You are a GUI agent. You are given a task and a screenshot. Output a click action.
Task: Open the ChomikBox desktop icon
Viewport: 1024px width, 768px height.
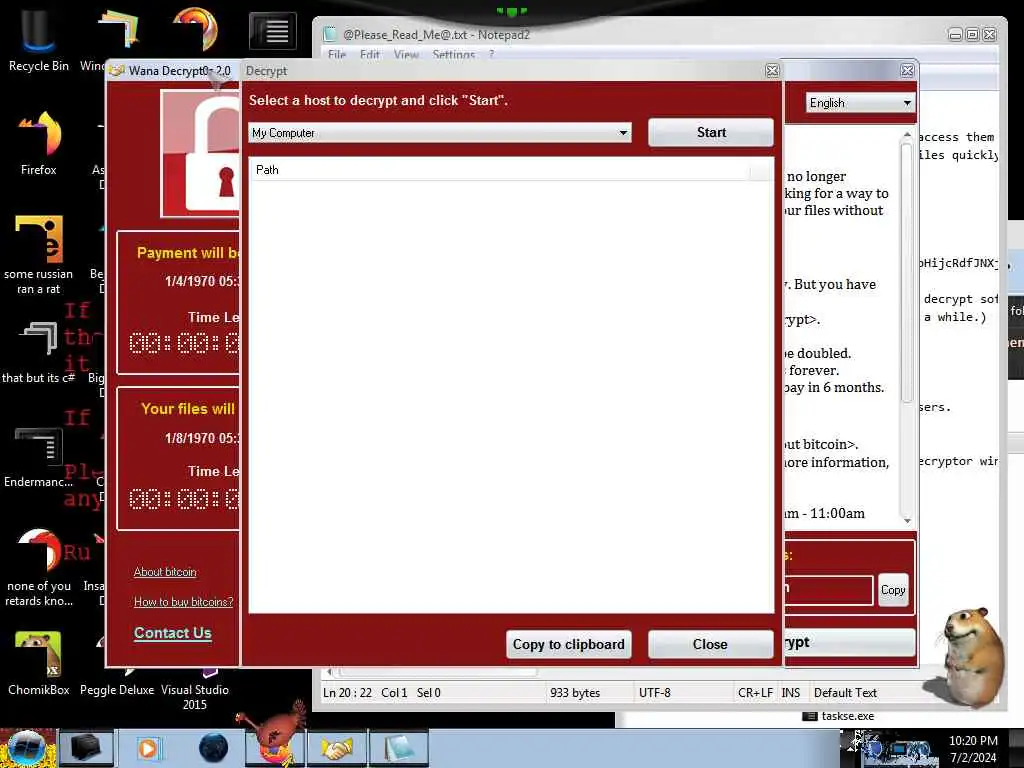tap(38, 662)
